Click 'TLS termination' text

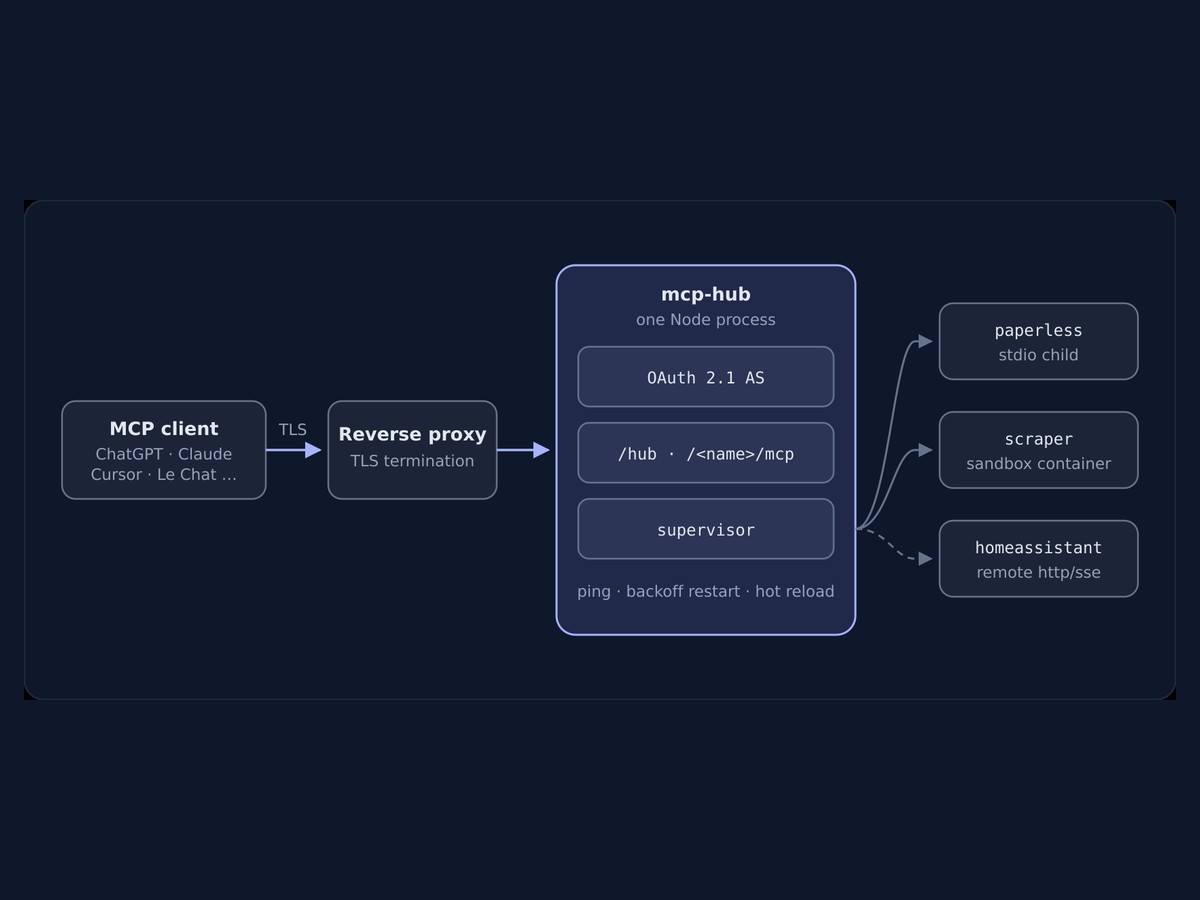[412, 461]
